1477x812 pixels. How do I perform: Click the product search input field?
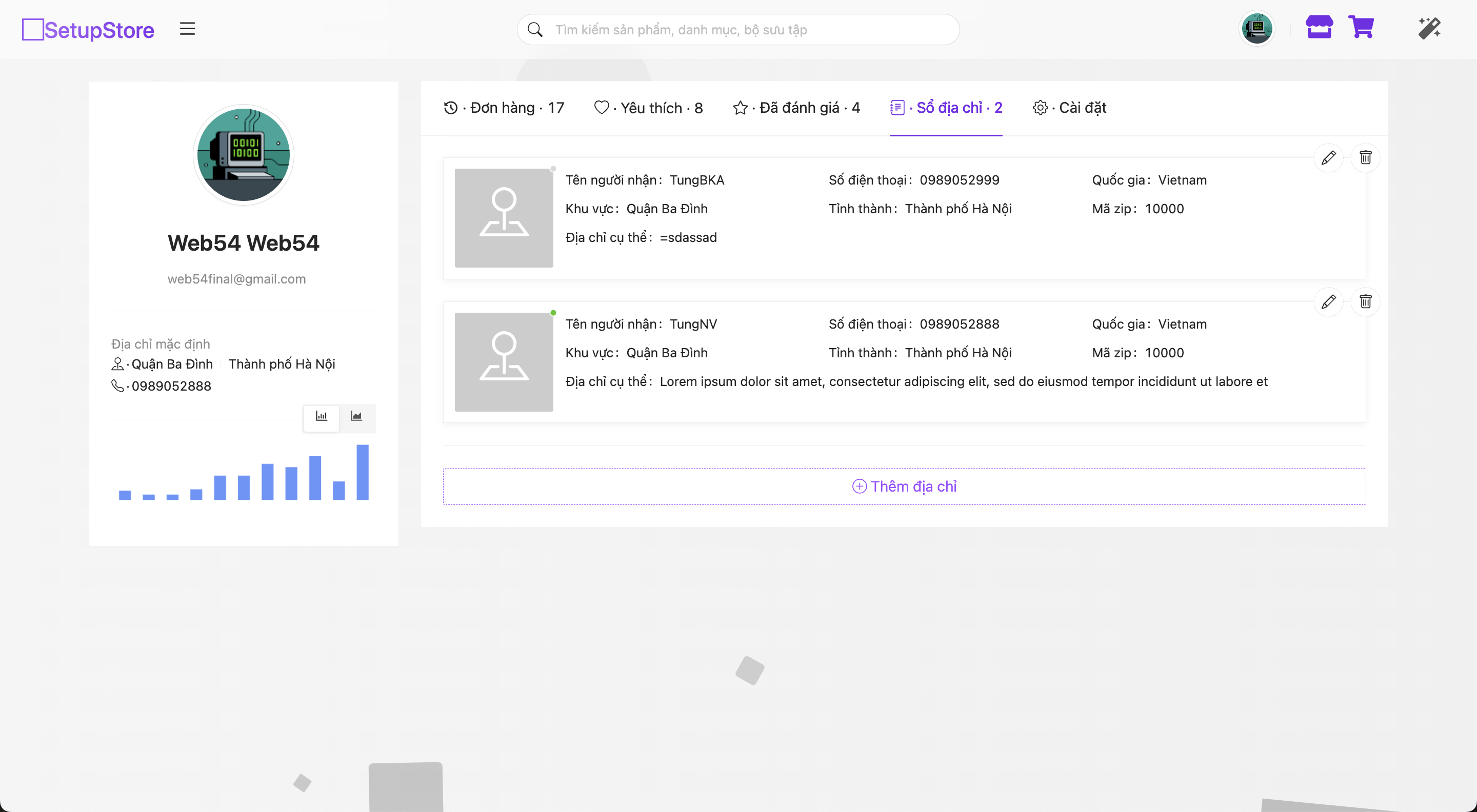[745, 30]
